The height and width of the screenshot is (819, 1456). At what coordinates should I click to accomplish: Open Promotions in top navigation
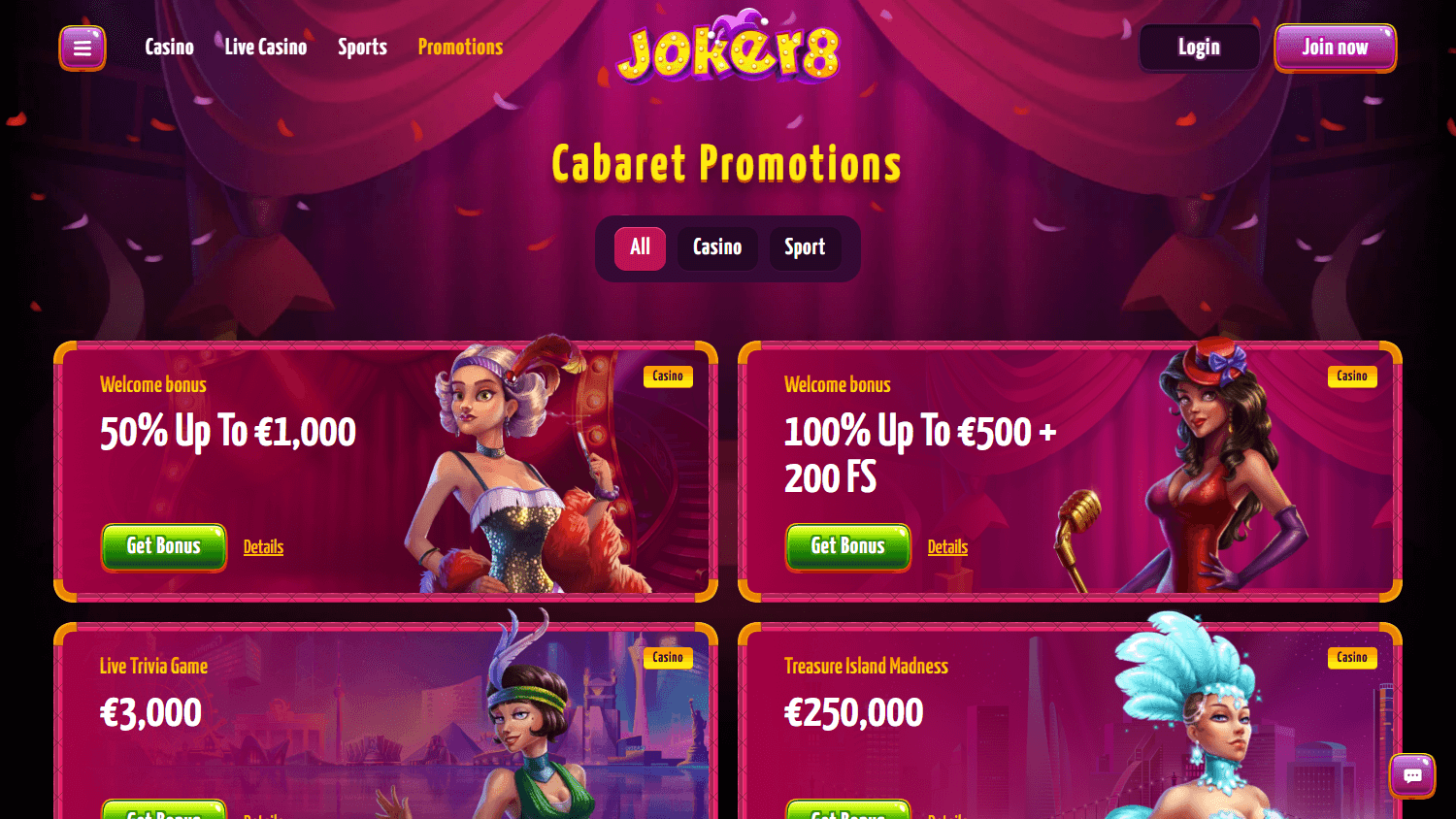tap(460, 48)
